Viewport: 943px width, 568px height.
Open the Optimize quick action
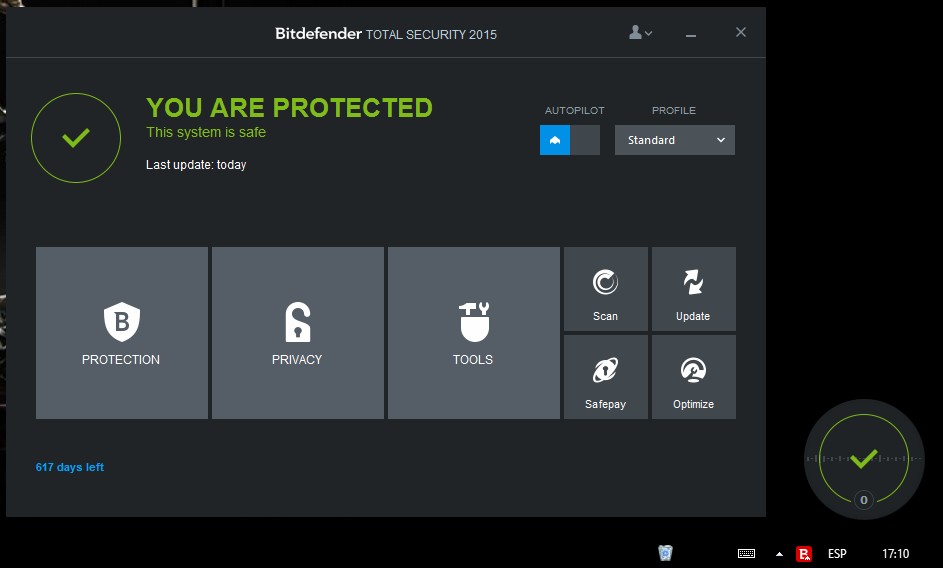click(x=693, y=377)
